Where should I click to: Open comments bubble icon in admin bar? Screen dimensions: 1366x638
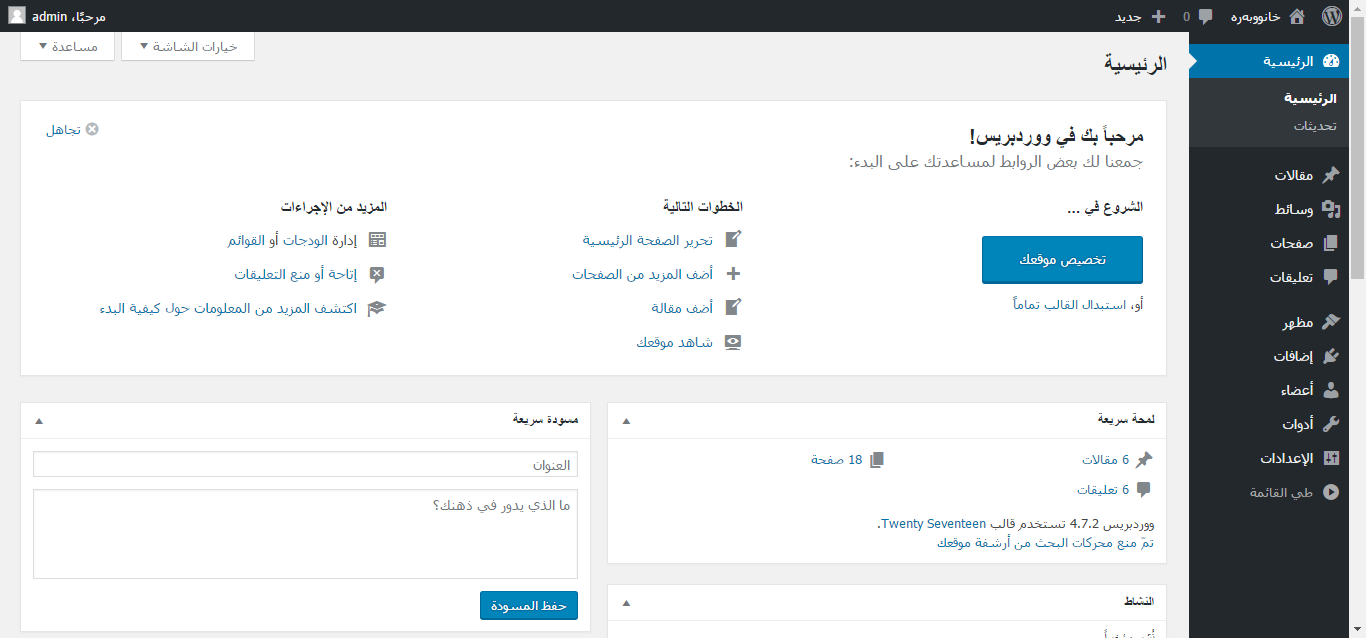coord(1205,16)
